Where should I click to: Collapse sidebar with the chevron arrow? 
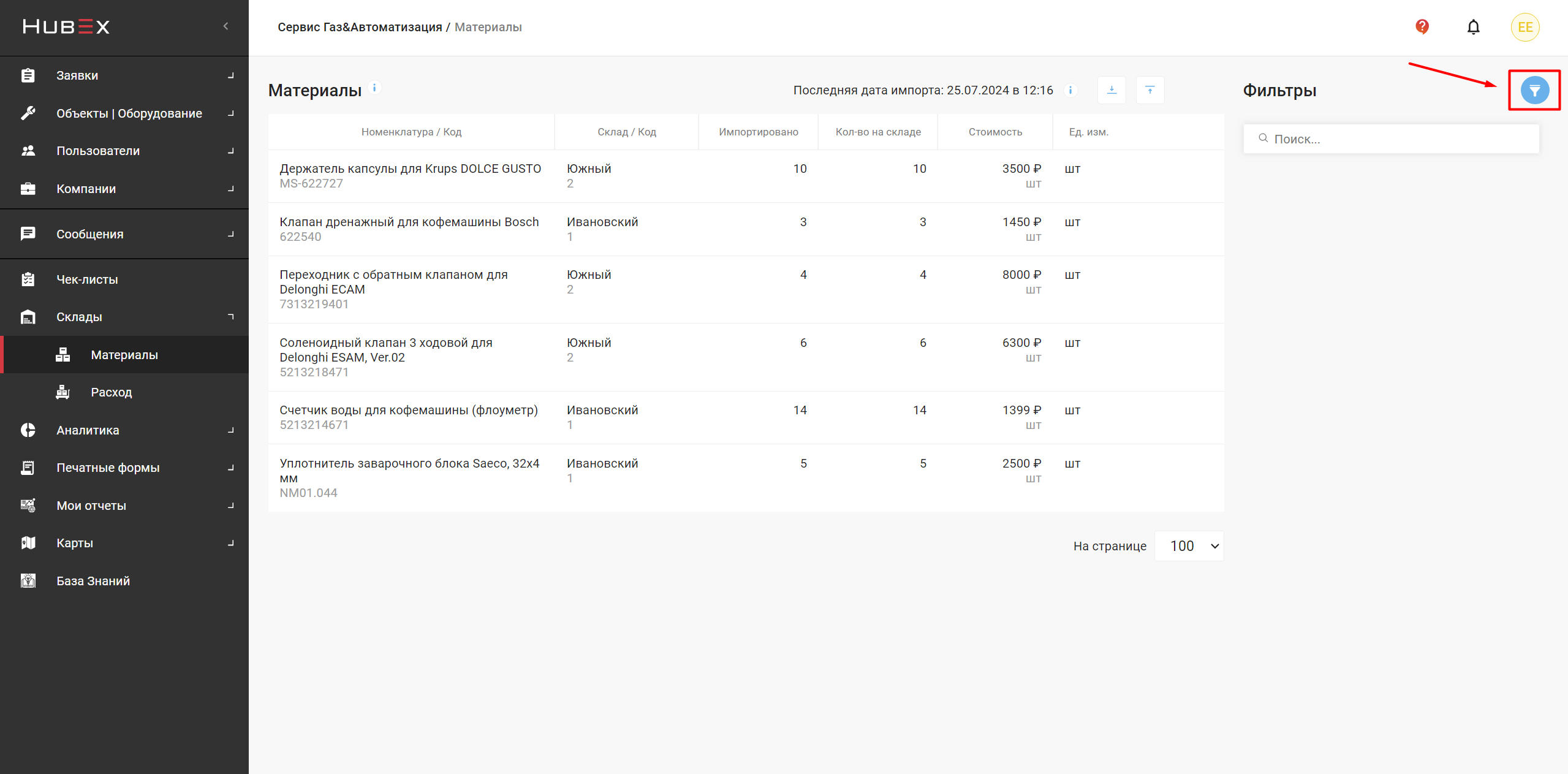[226, 26]
